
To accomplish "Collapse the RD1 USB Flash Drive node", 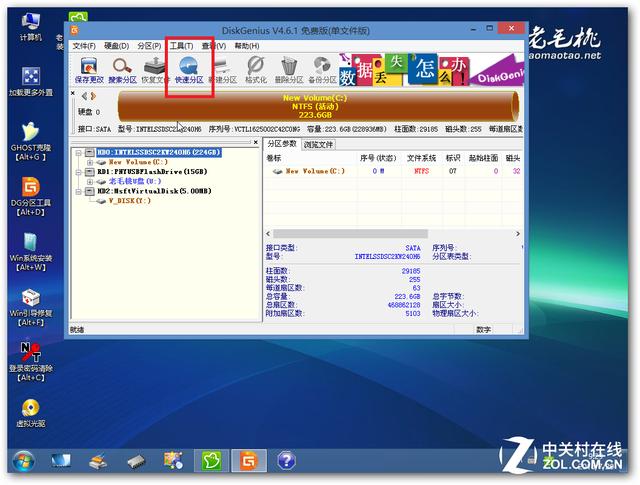I will click(78, 172).
